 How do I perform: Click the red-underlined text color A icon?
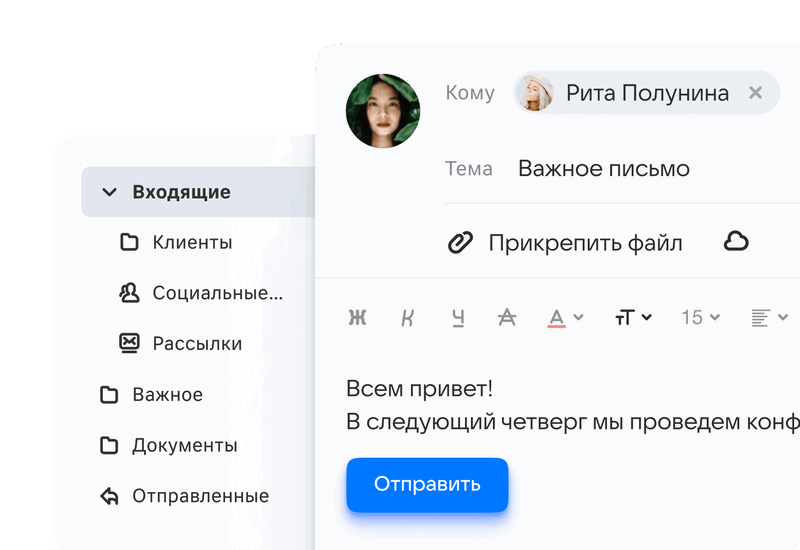557,318
